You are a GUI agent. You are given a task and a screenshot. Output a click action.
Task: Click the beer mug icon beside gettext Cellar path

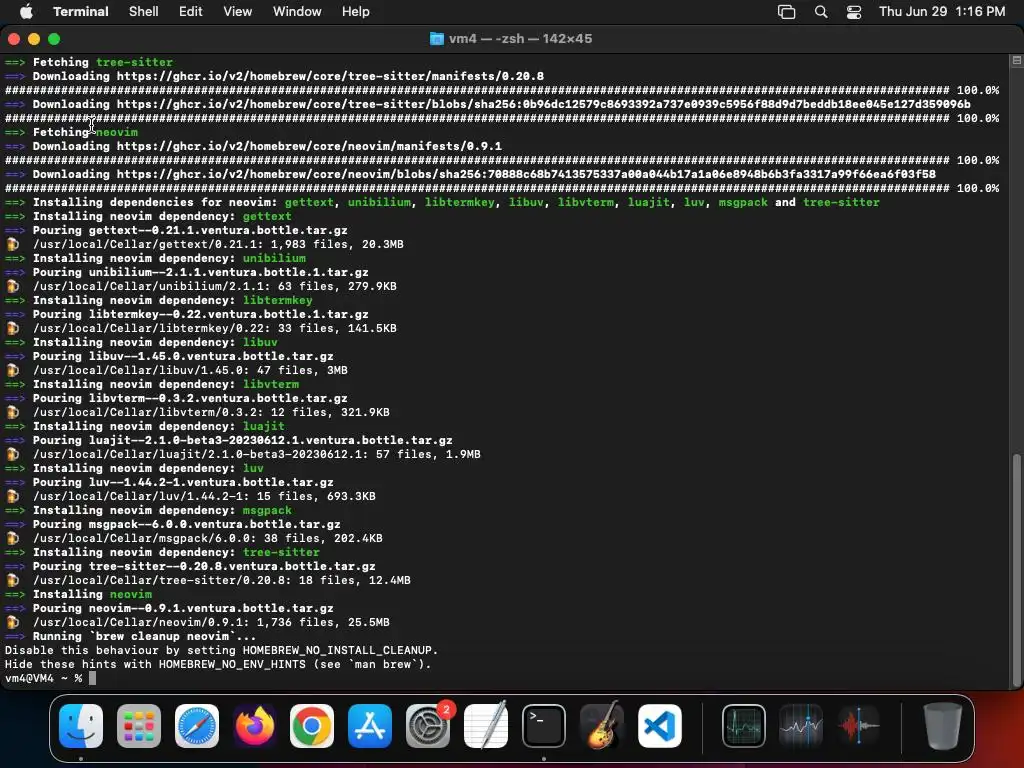click(12, 244)
